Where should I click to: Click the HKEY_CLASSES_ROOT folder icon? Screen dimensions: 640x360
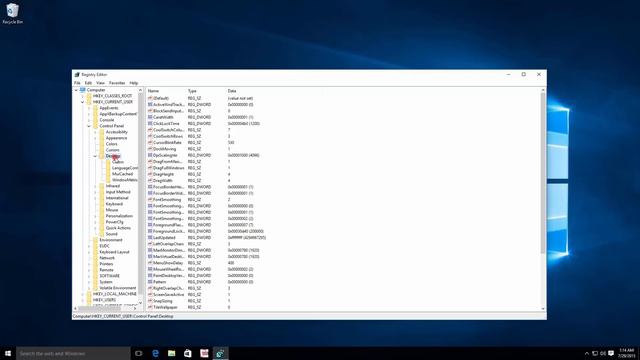point(89,96)
